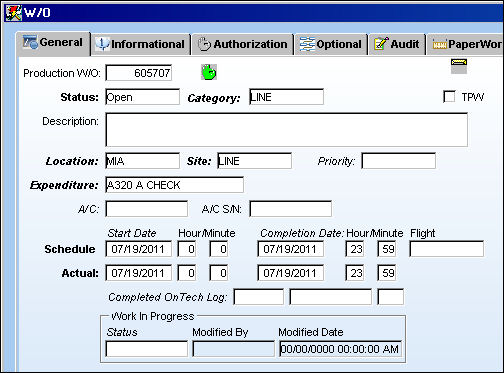This screenshot has height=373, width=504.
Task: Click the last small Completed OnTech Log field
Action: 390,297
